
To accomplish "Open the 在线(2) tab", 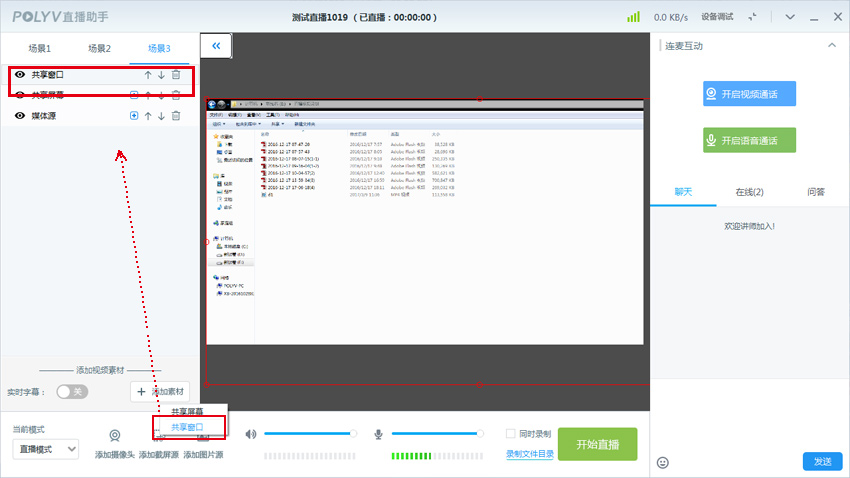I will coord(749,192).
